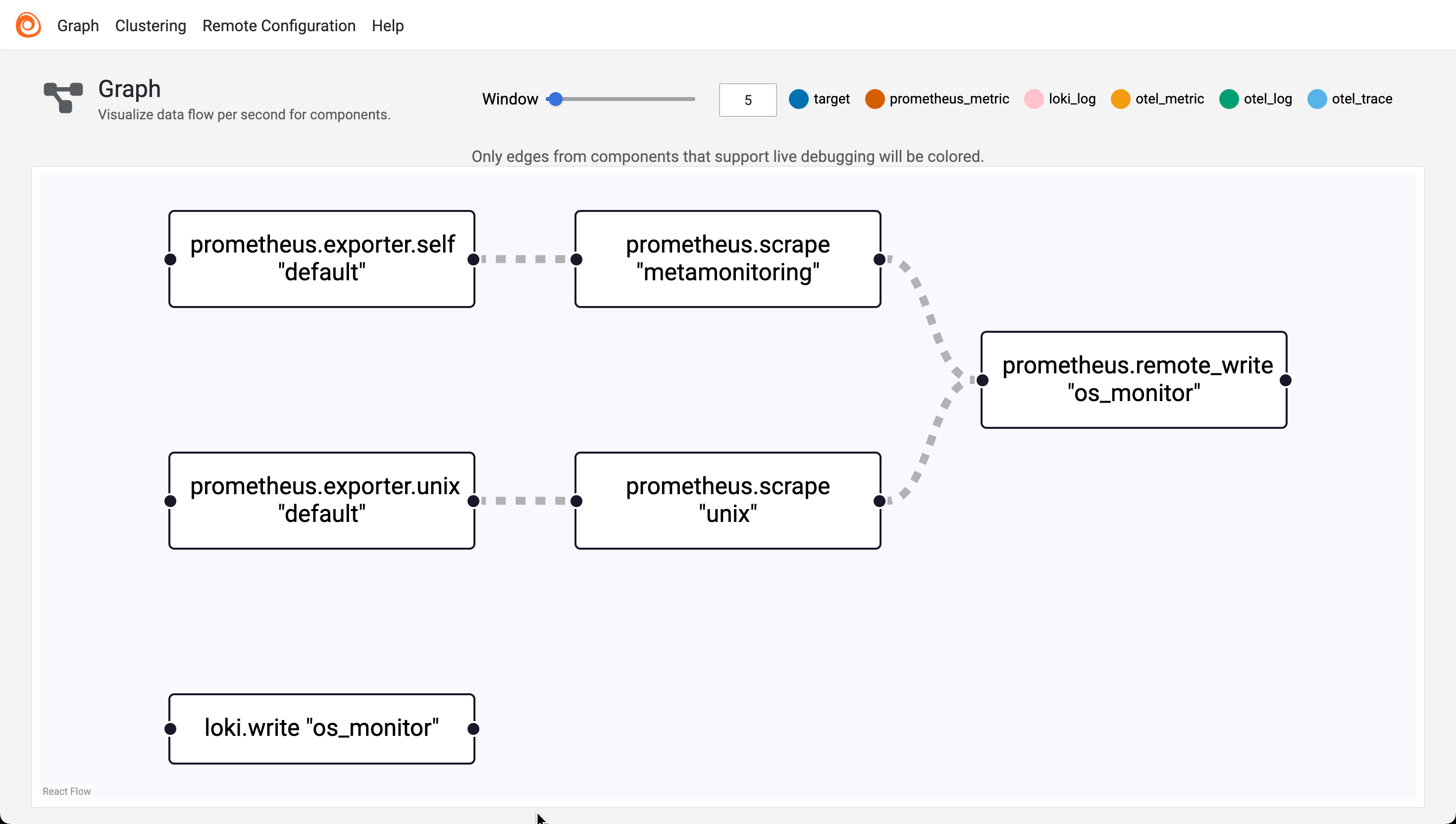Click the blue target legend dot
The image size is (1456, 824).
pos(798,99)
